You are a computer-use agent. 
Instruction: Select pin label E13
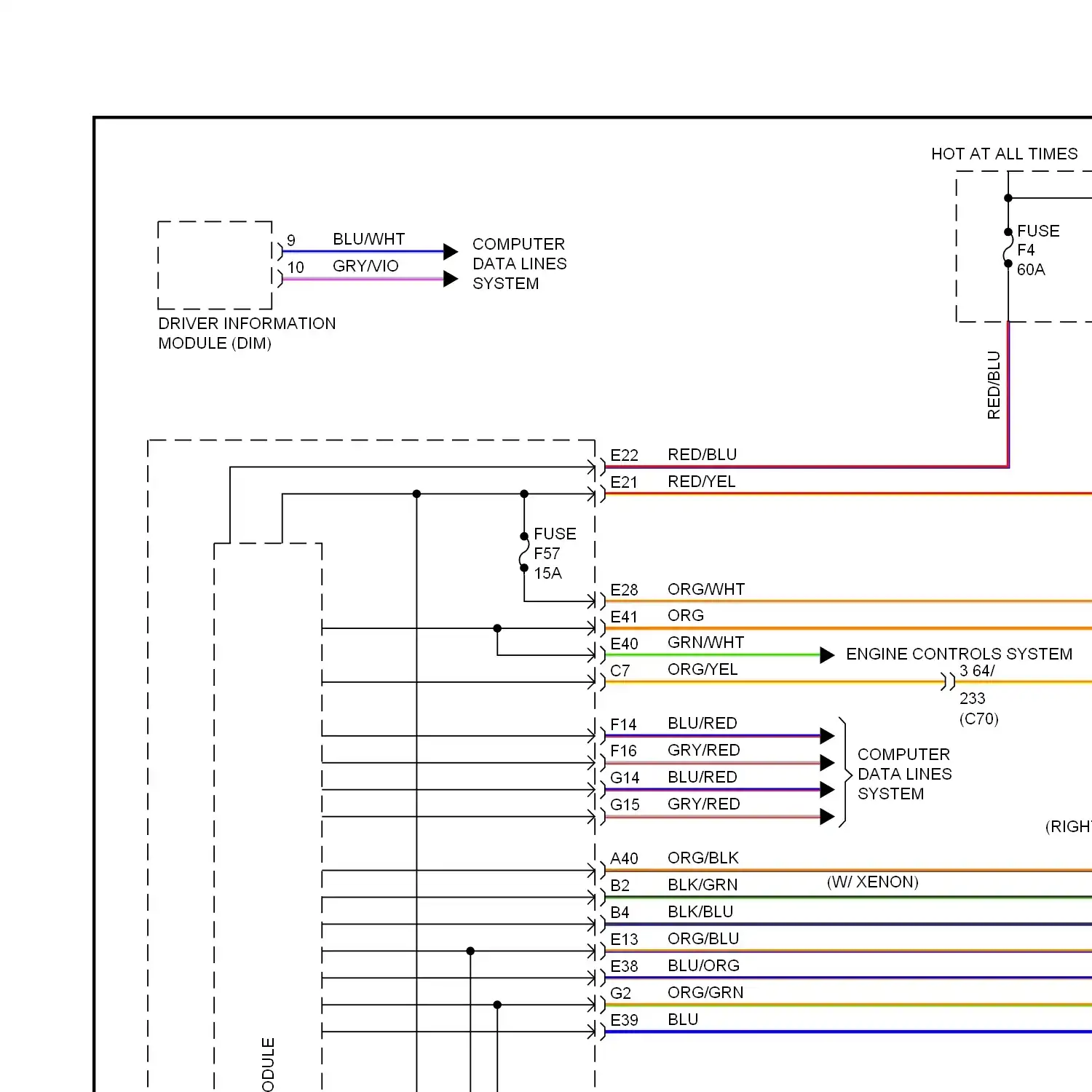[624, 939]
